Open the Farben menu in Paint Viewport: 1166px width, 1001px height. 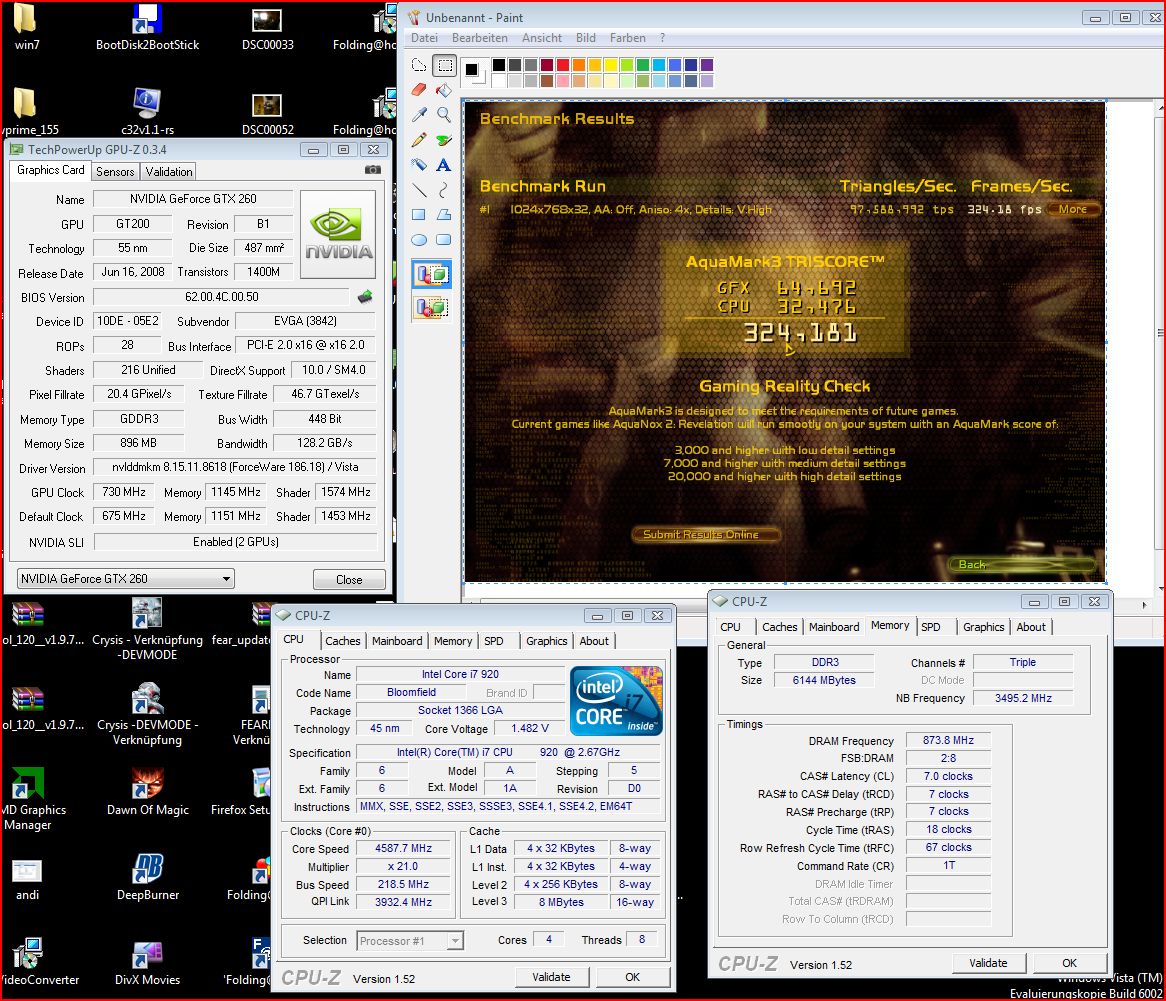pyautogui.click(x=628, y=38)
